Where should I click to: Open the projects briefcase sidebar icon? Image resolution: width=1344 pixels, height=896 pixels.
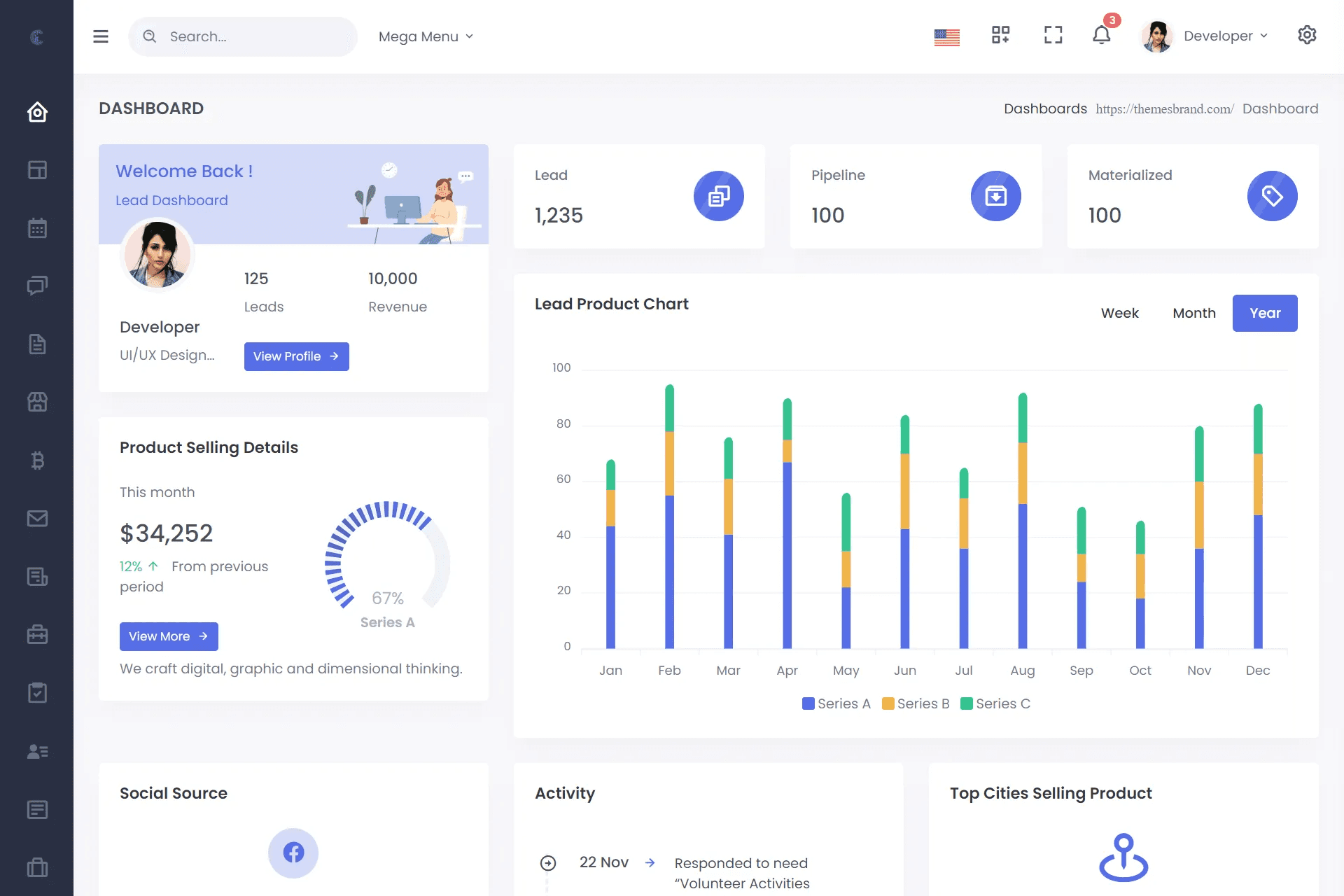pyautogui.click(x=37, y=635)
